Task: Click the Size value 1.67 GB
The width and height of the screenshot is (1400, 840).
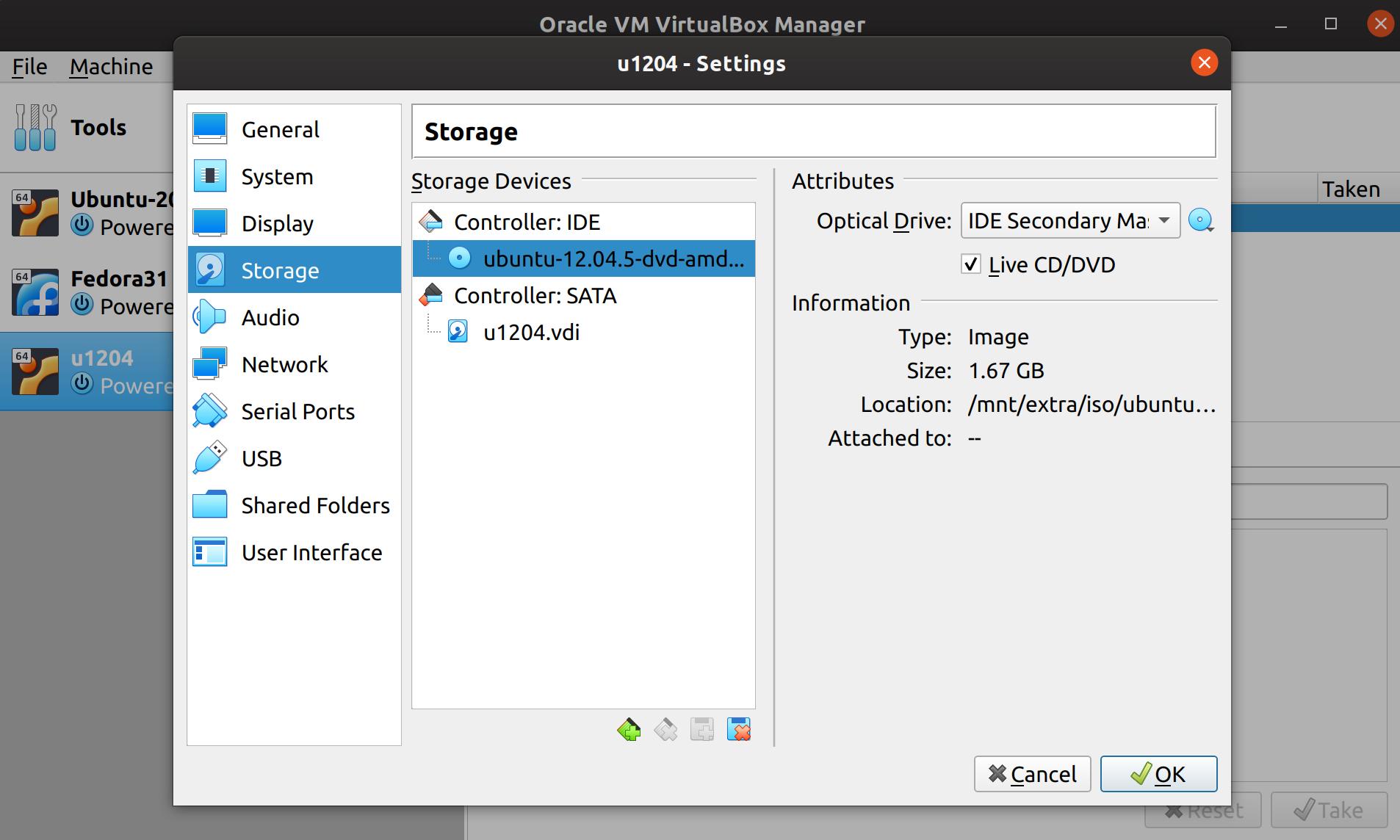Action: tap(1006, 370)
